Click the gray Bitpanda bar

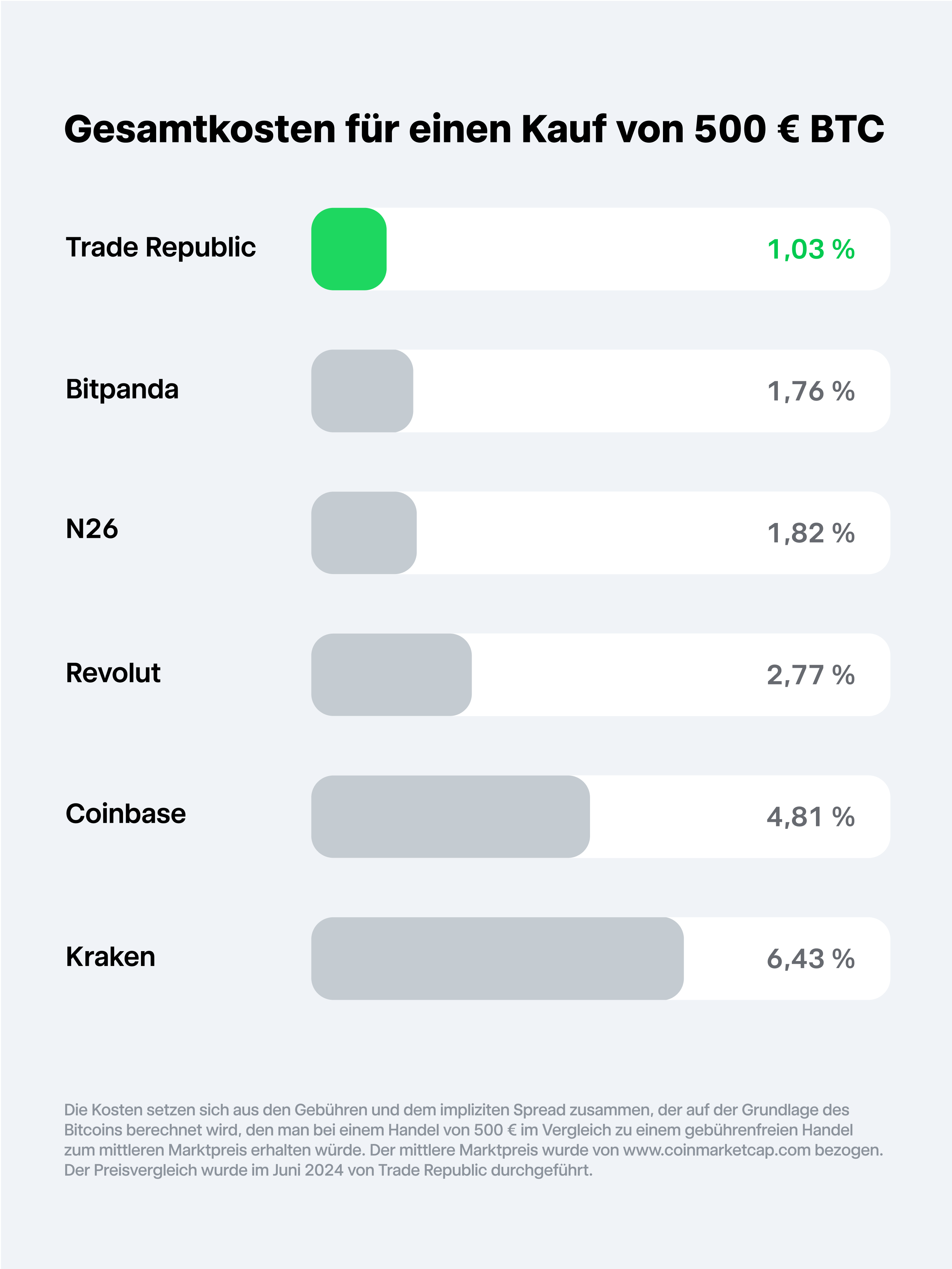(x=362, y=391)
